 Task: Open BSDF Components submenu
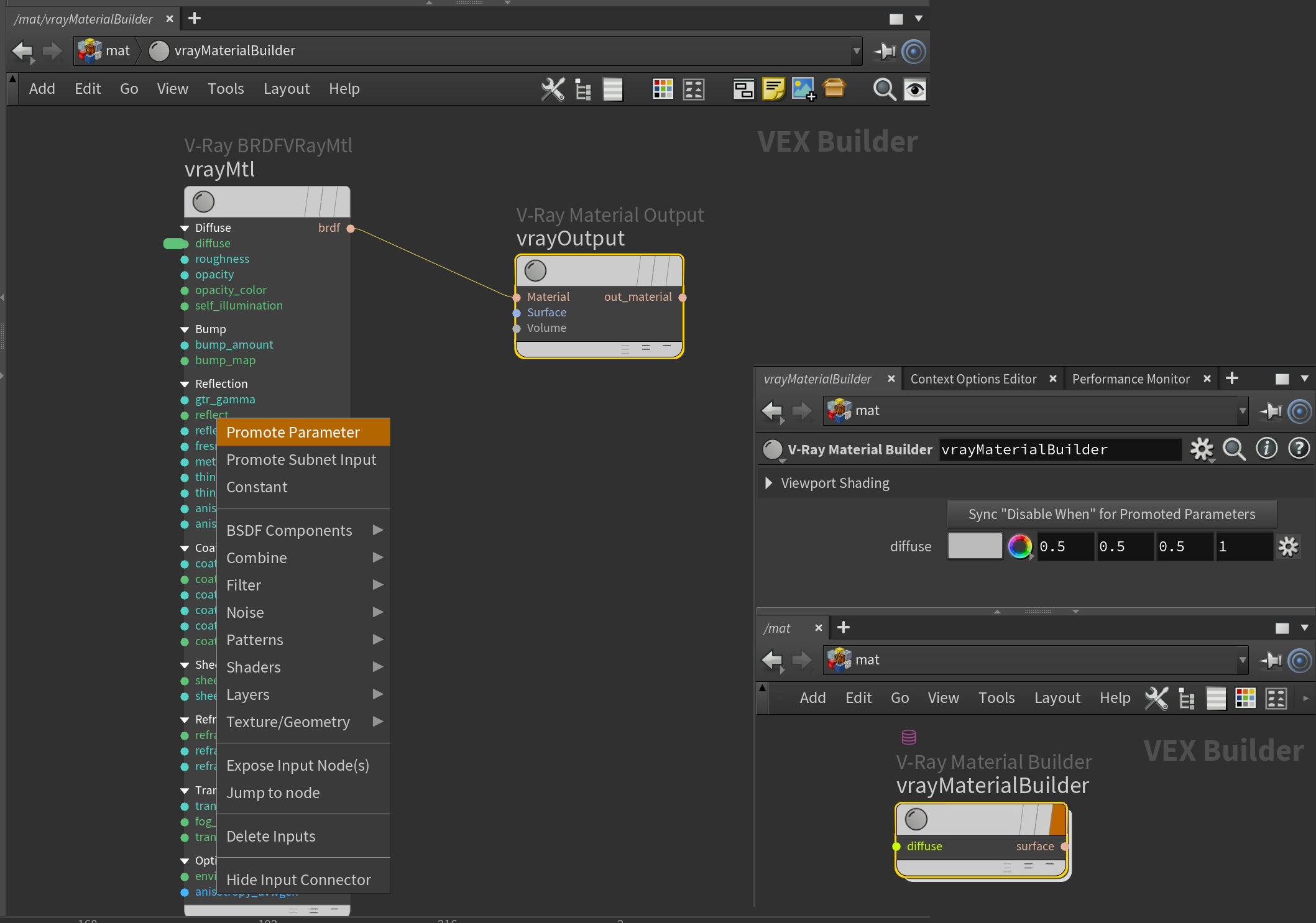(304, 530)
